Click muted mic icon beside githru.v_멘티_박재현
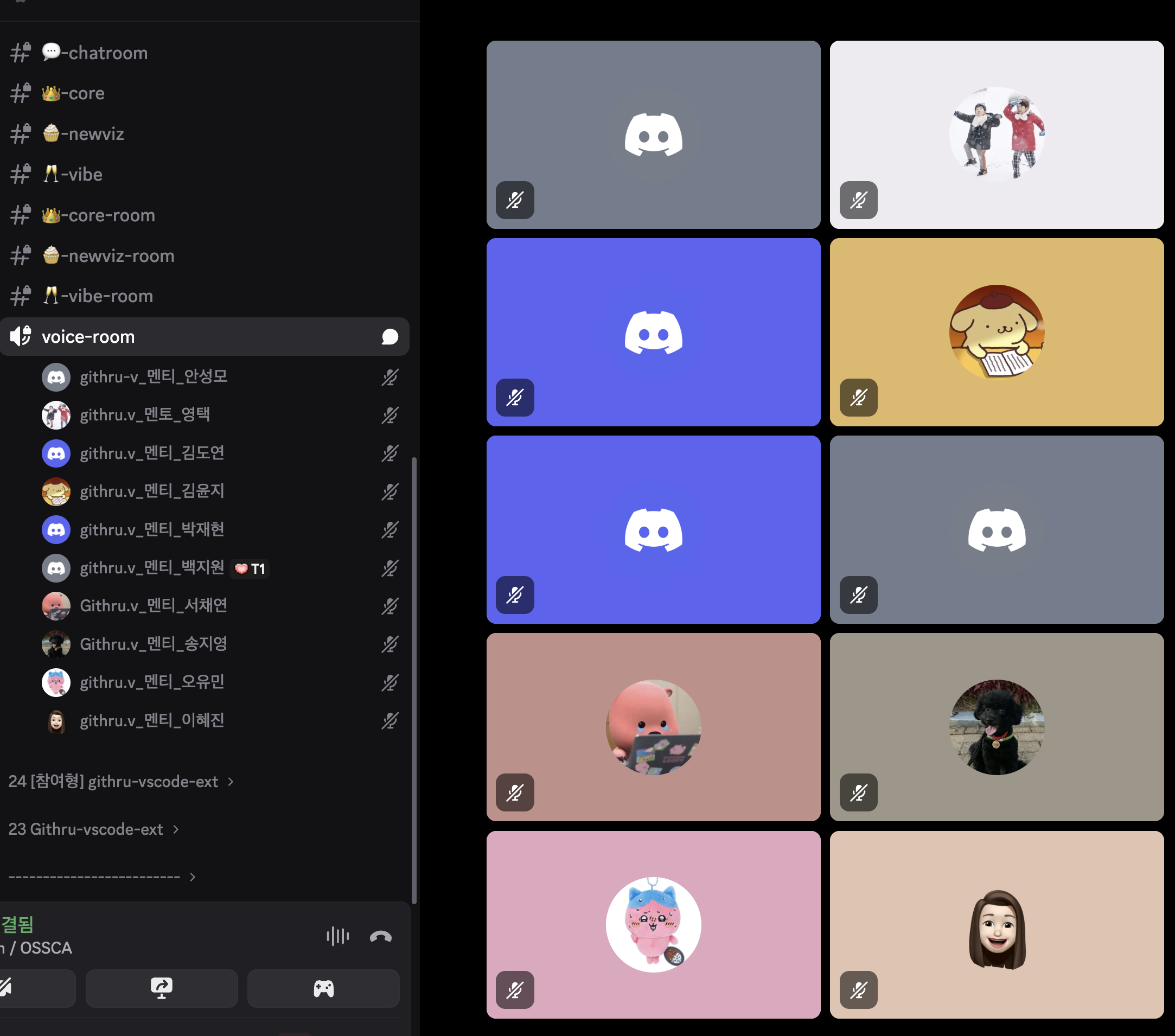The image size is (1175, 1036). tap(391, 530)
